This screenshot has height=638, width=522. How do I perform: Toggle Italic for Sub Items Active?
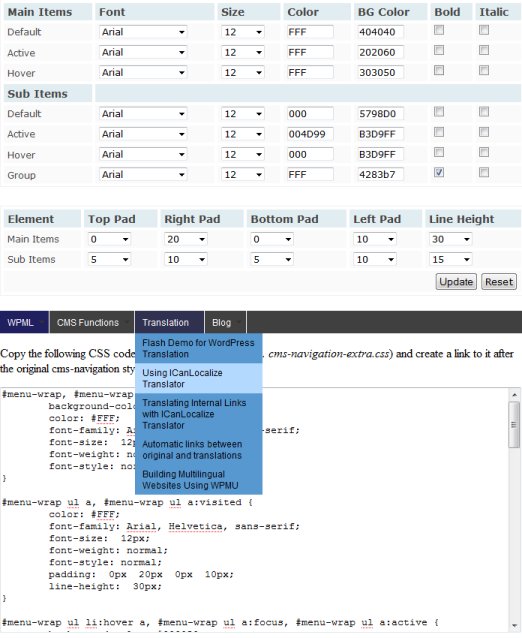click(484, 132)
